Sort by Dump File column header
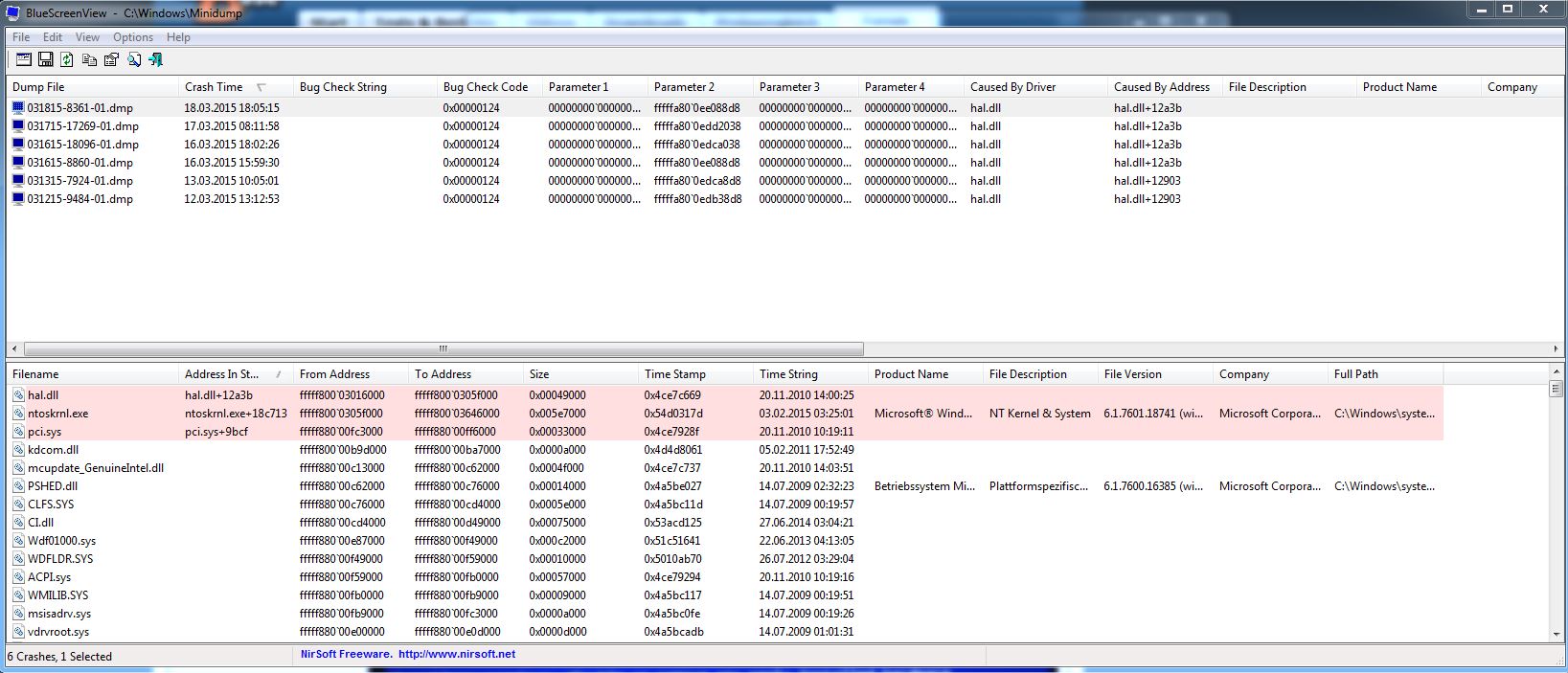The width and height of the screenshot is (1568, 673). (92, 87)
